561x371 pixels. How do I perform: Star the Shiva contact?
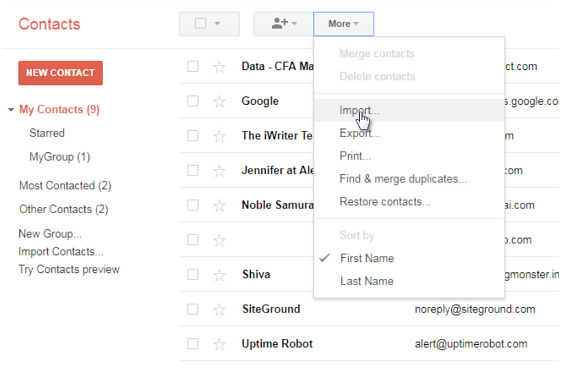[219, 275]
